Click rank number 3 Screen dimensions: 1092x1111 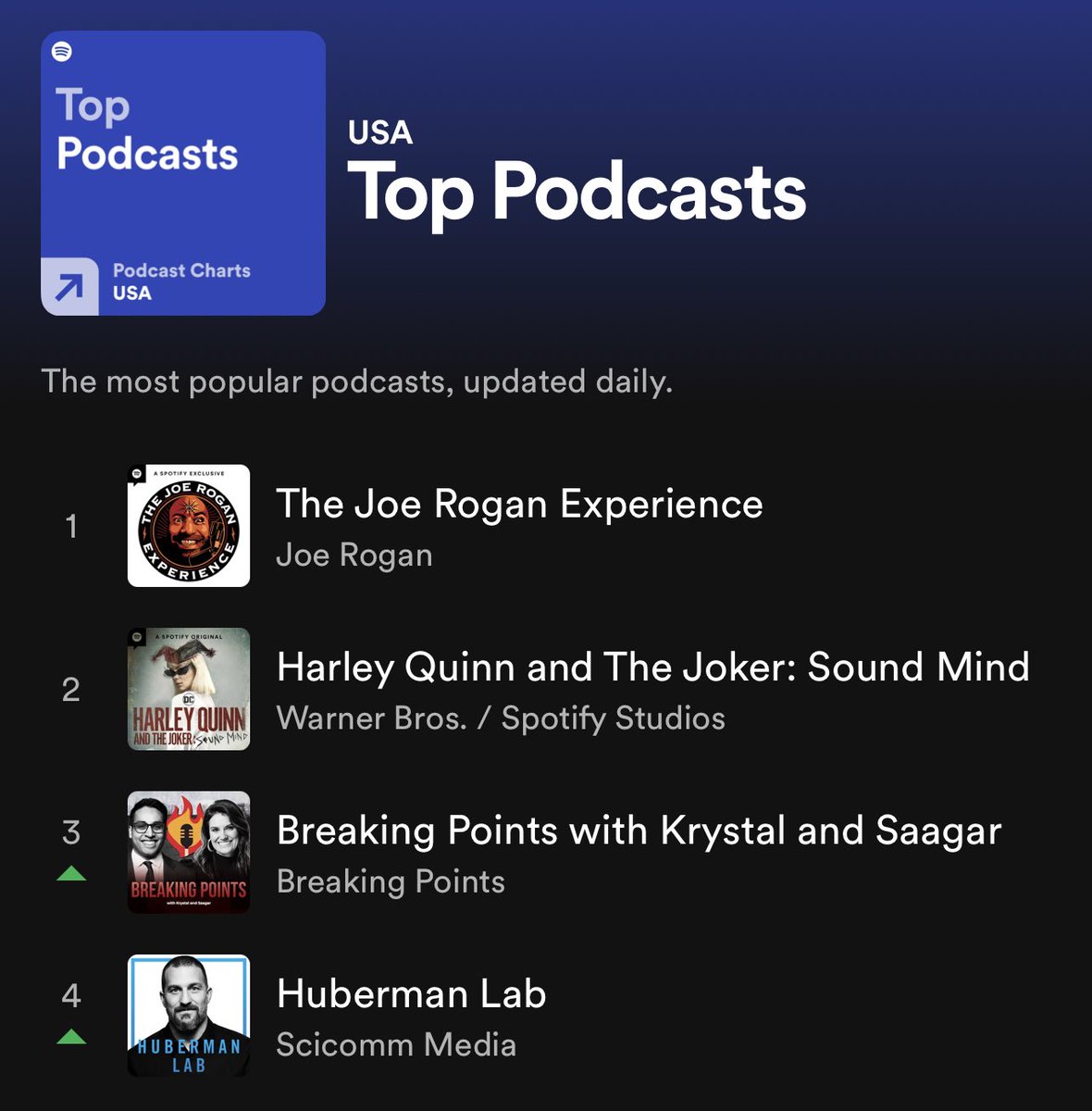71,832
